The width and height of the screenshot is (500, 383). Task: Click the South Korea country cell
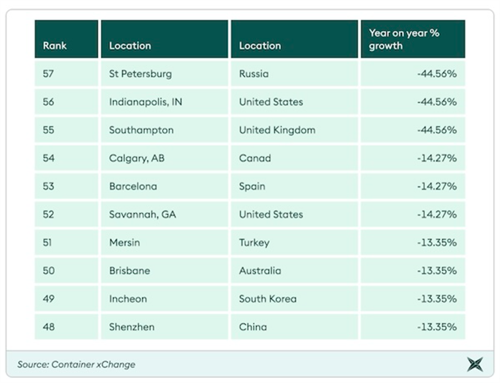tap(294, 299)
